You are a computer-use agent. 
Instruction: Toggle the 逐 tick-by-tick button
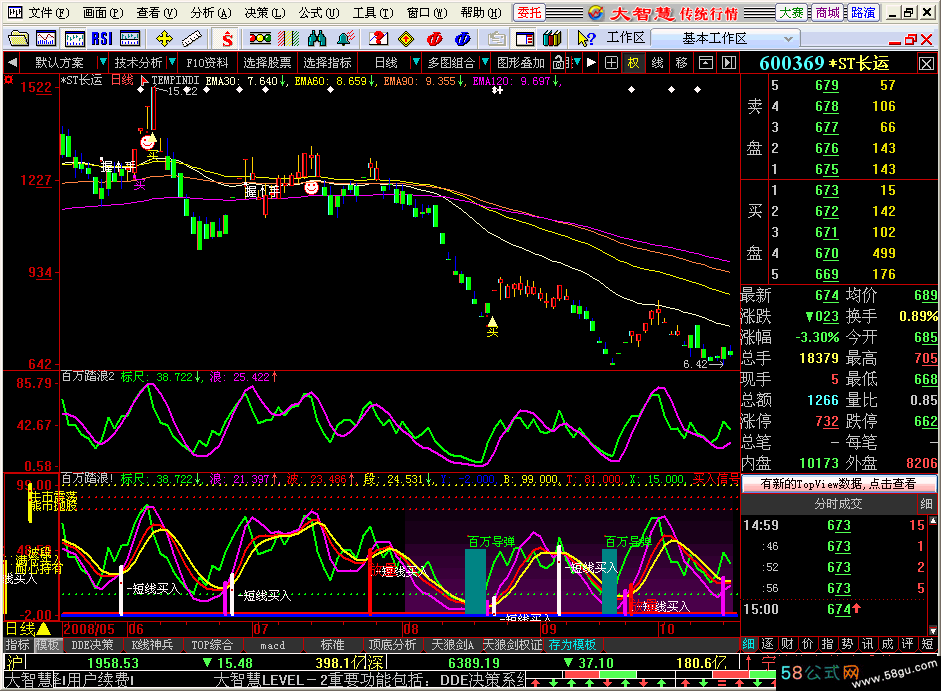coord(768,644)
